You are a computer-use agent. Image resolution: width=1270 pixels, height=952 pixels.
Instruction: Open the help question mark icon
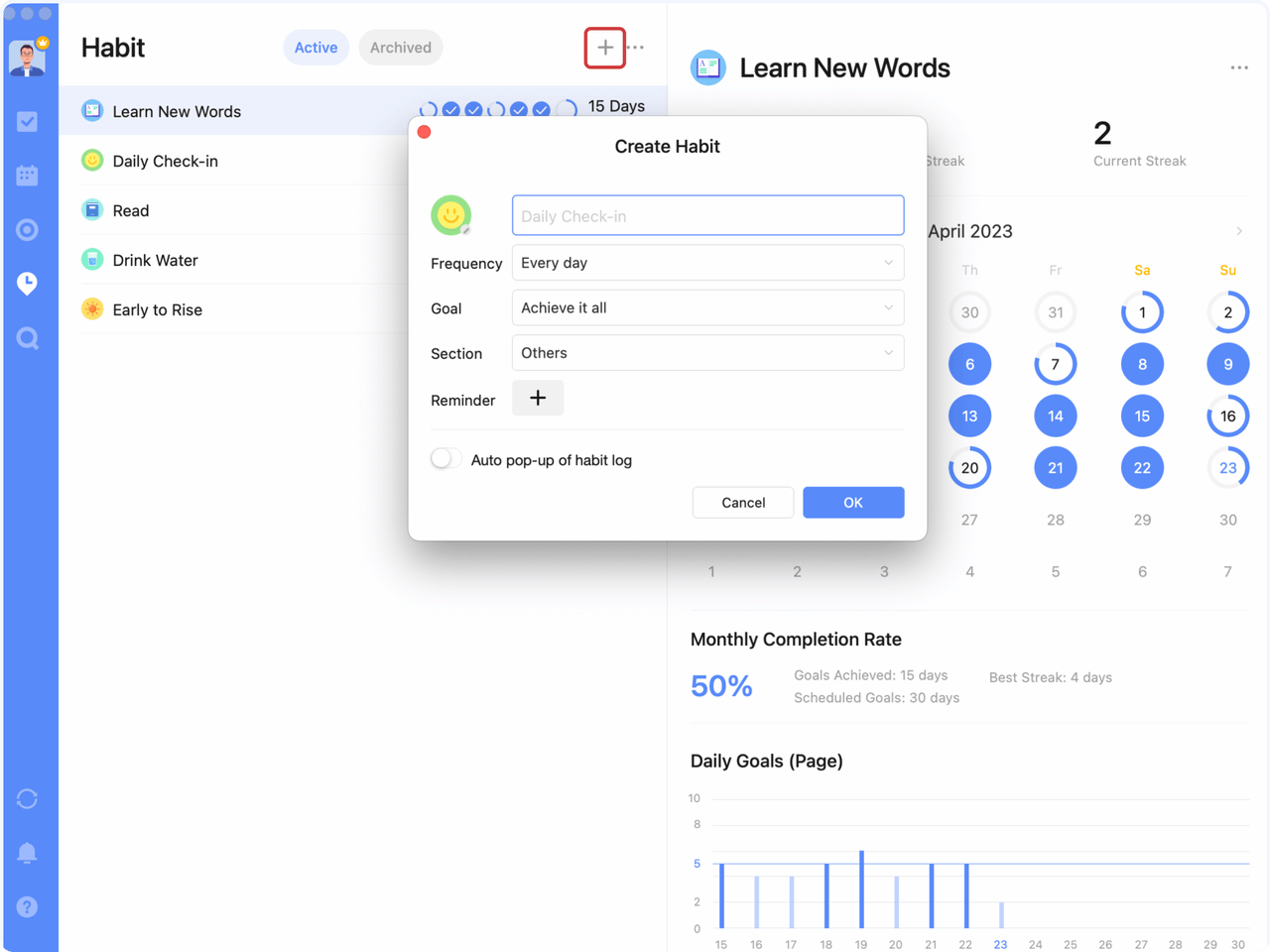click(x=28, y=907)
